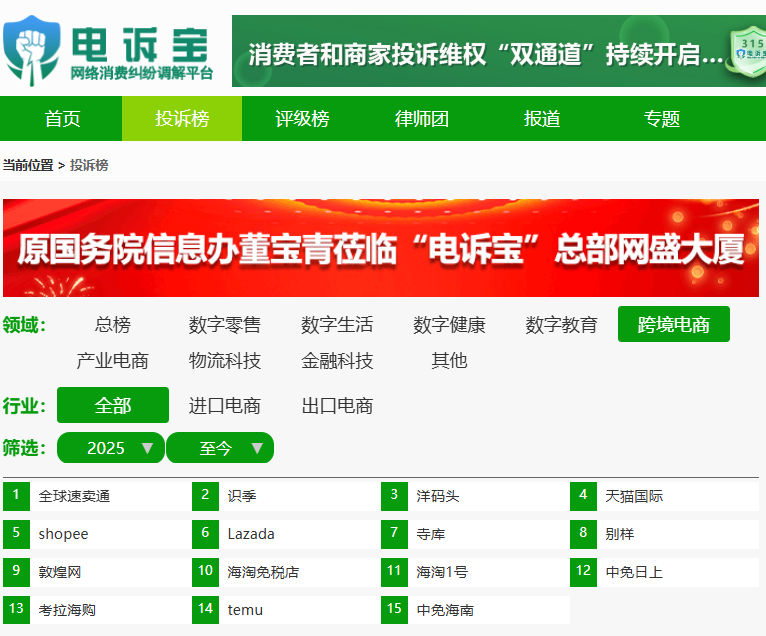Select the 物流科技 domain filter
The width and height of the screenshot is (766, 636).
(225, 360)
